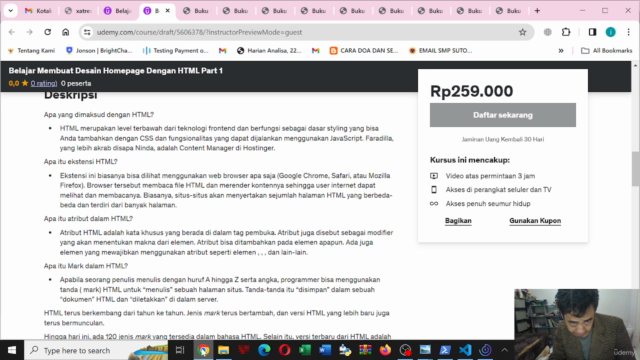Click the Daftar sekarang button
640x360 pixels.
click(x=503, y=115)
